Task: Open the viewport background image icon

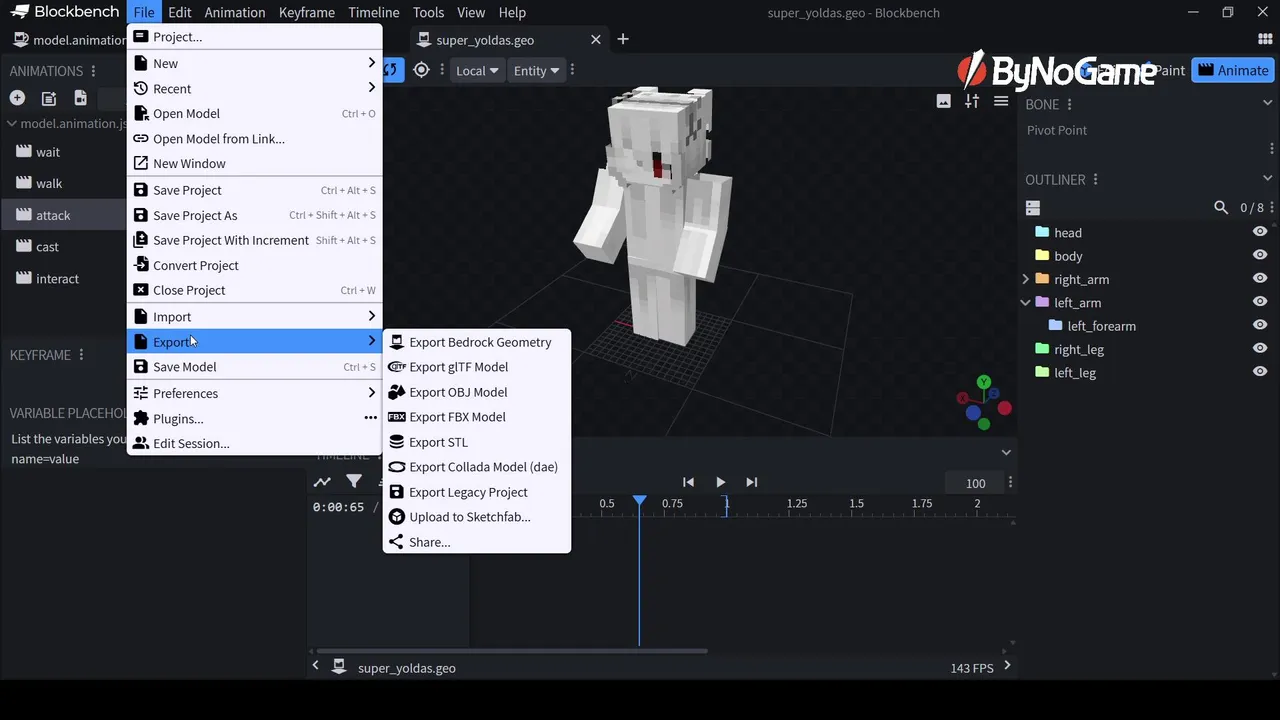Action: point(943,101)
